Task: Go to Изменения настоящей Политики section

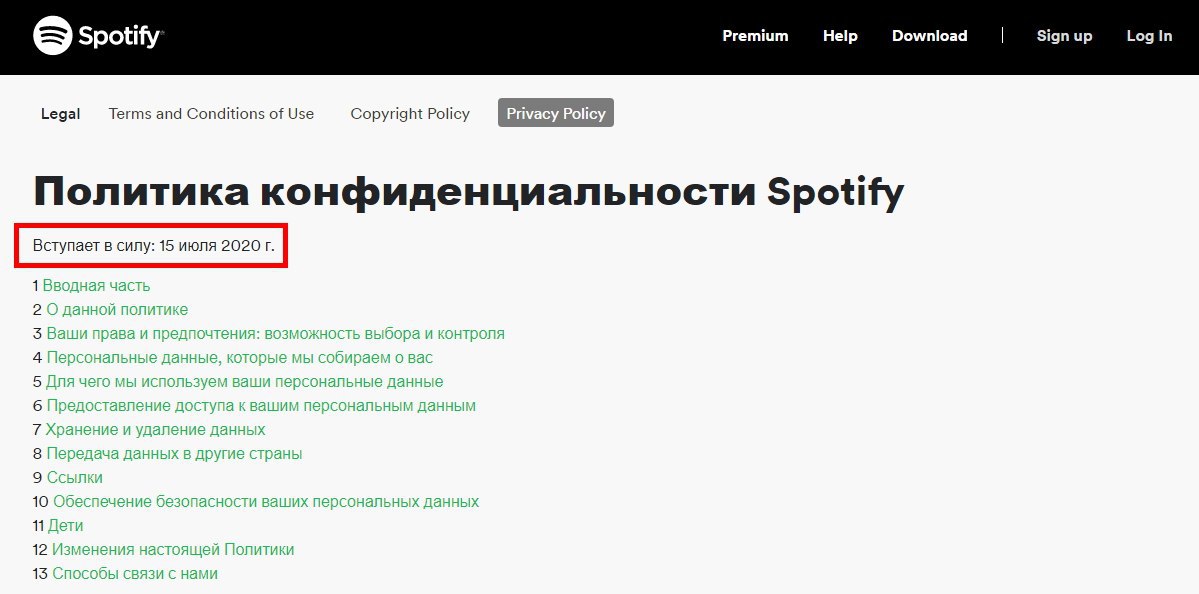Action: click(173, 550)
